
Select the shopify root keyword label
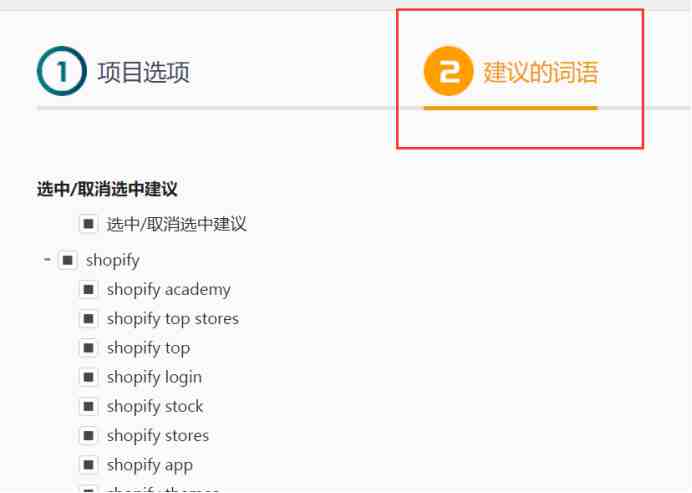(x=113, y=260)
